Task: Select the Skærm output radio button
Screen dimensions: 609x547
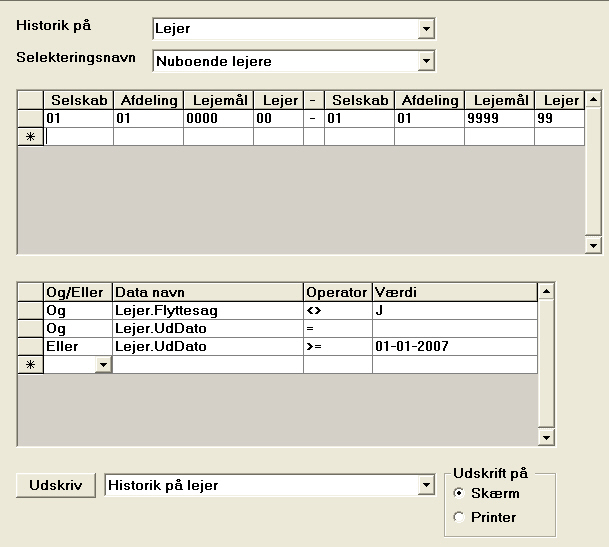Action: tap(460, 494)
